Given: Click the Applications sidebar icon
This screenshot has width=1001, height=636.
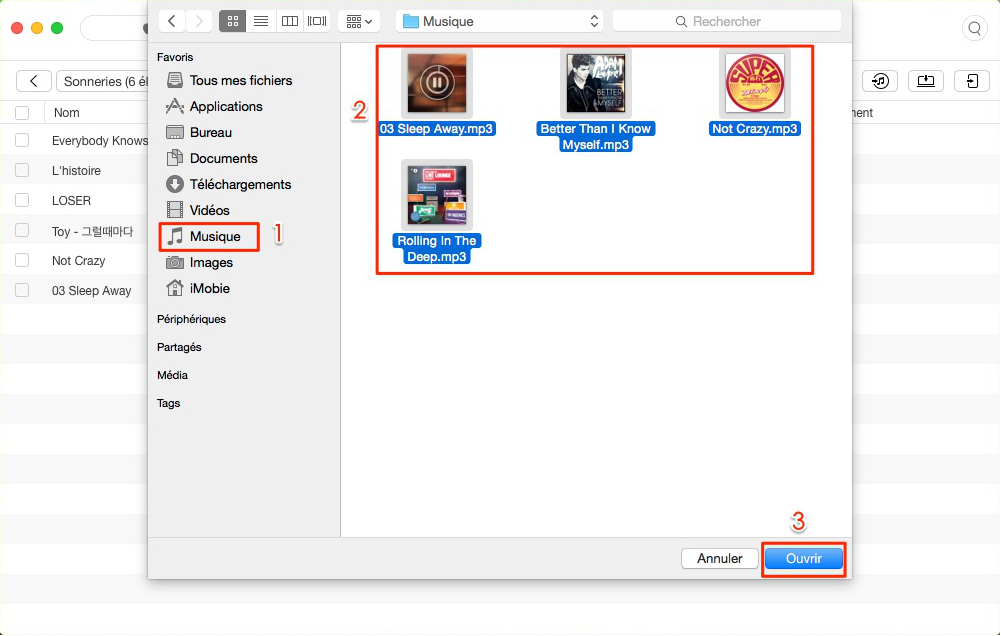Looking at the screenshot, I should click(174, 106).
